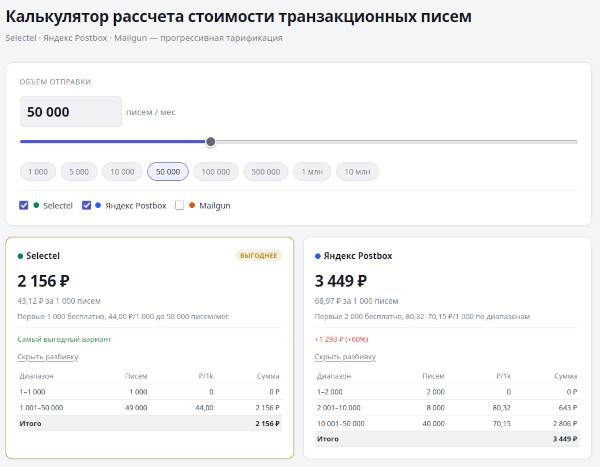Click the green dot beside Selectel checkbox label
Screen dimensions: 600x467
click(36, 205)
